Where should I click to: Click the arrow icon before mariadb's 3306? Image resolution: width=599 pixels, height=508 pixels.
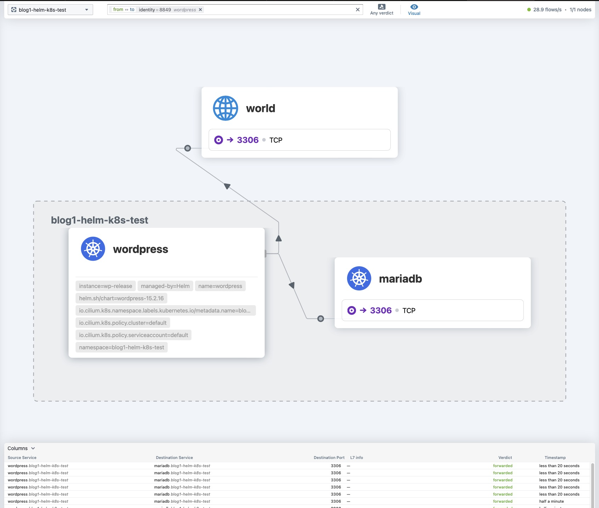tap(363, 311)
